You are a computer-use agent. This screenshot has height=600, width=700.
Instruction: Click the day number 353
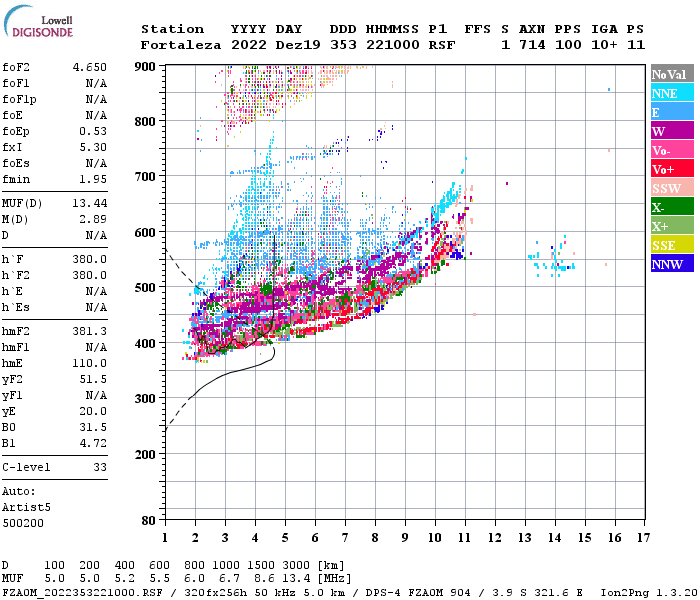[x=343, y=45]
